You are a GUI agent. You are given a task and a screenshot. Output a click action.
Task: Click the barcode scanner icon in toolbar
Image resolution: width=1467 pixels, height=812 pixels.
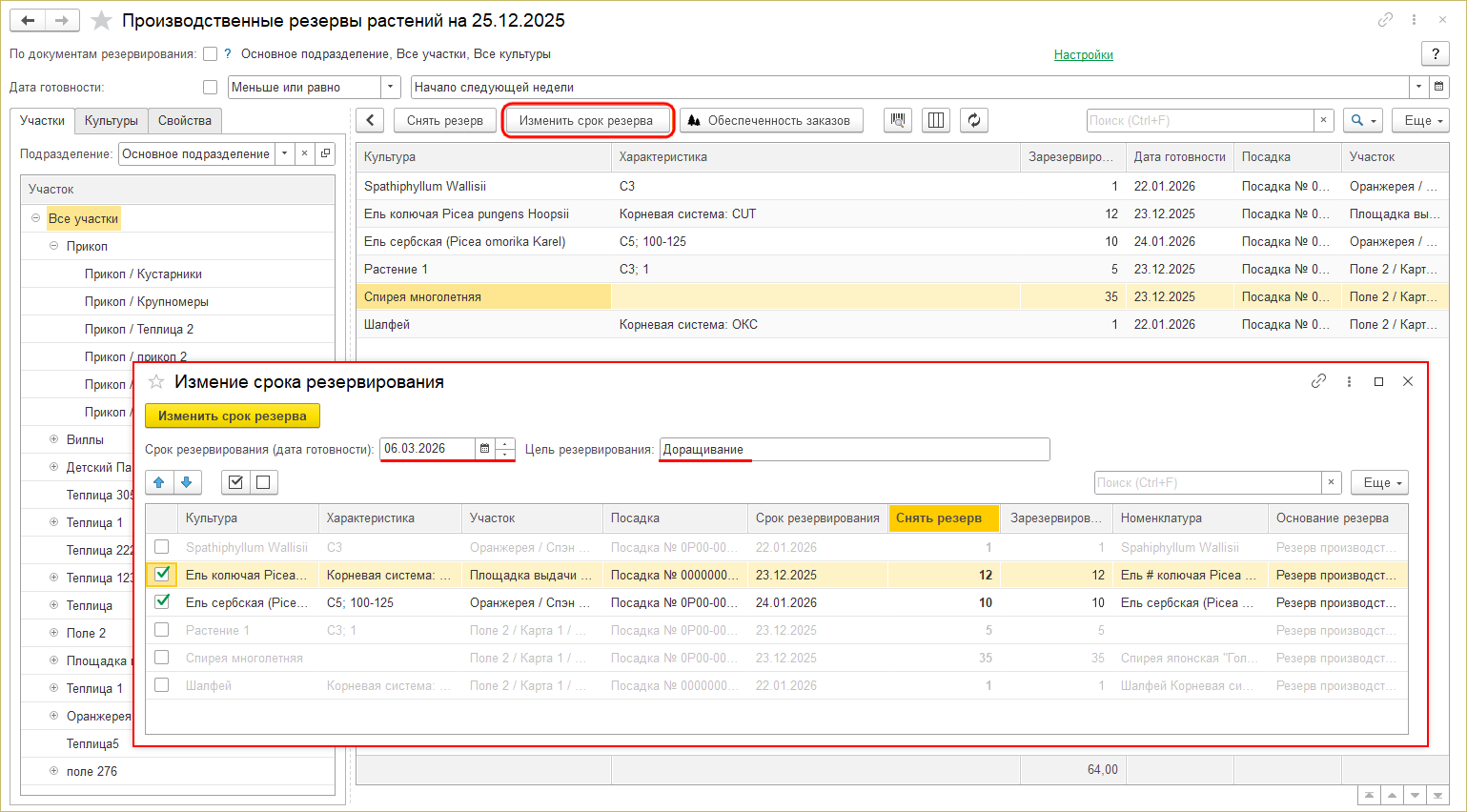tap(897, 120)
